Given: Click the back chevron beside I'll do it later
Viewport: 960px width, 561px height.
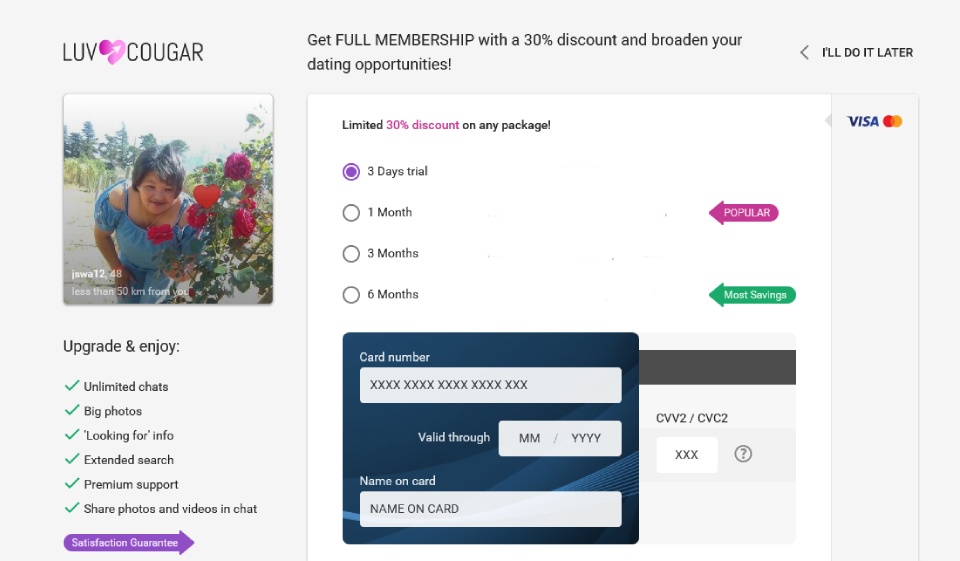Looking at the screenshot, I should pyautogui.click(x=804, y=52).
